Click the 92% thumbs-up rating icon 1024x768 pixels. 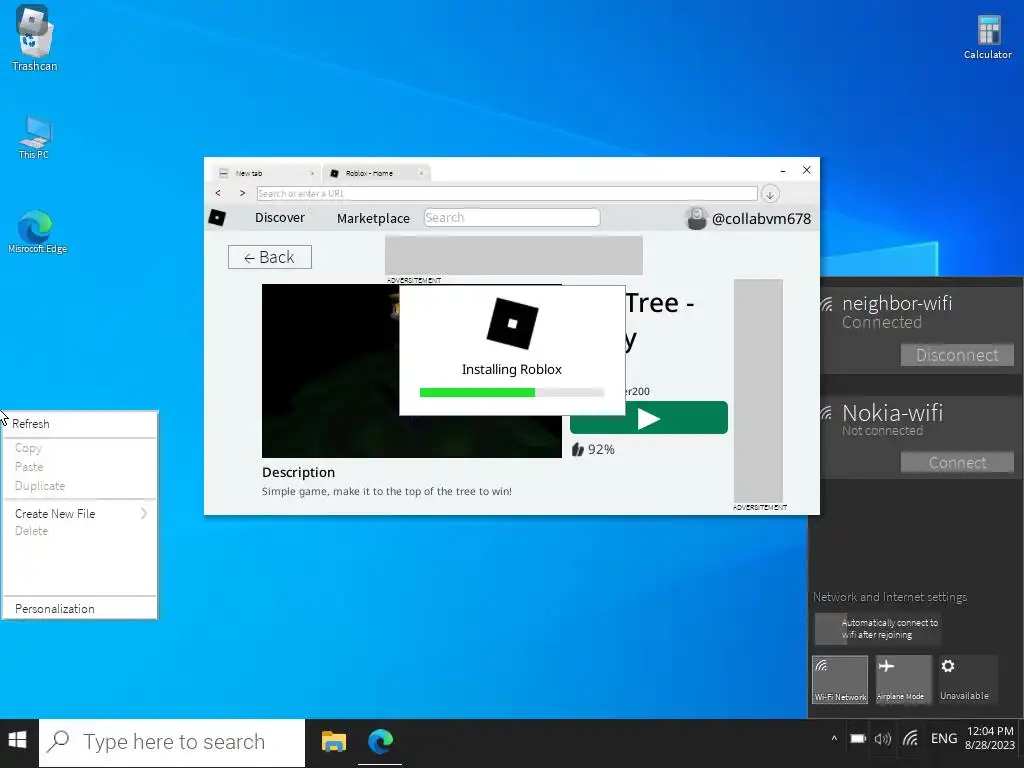point(577,449)
